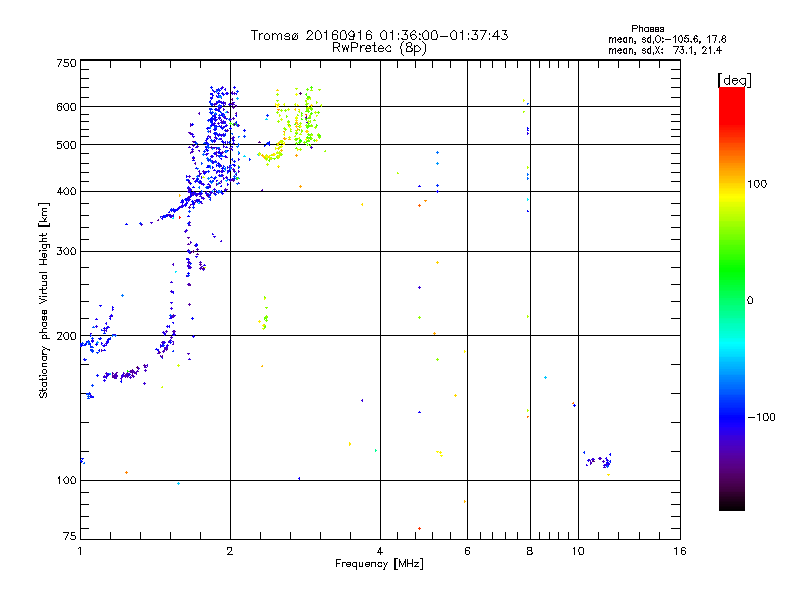Click the Phases heading text
Viewport: 800px width, 600px height.
click(x=647, y=29)
